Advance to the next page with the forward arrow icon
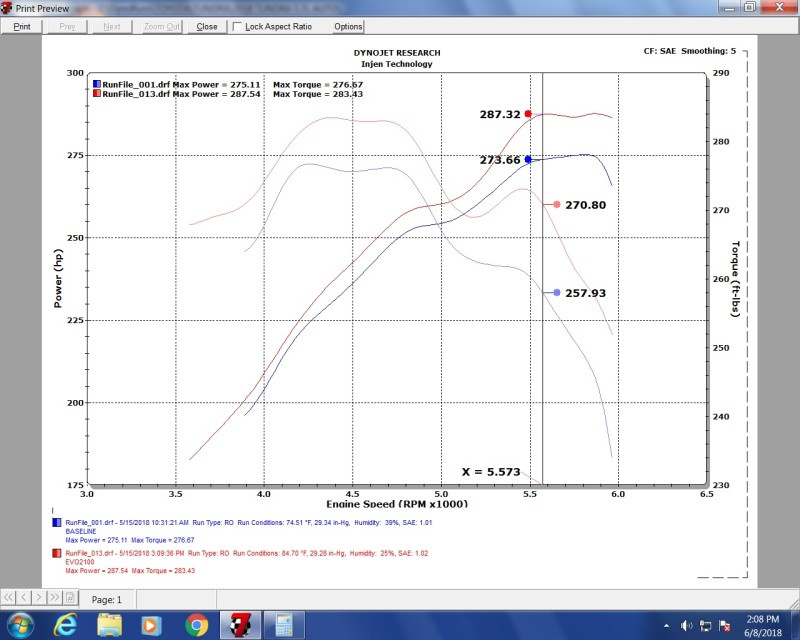Screen dimensions: 800x640 [x=38, y=598]
